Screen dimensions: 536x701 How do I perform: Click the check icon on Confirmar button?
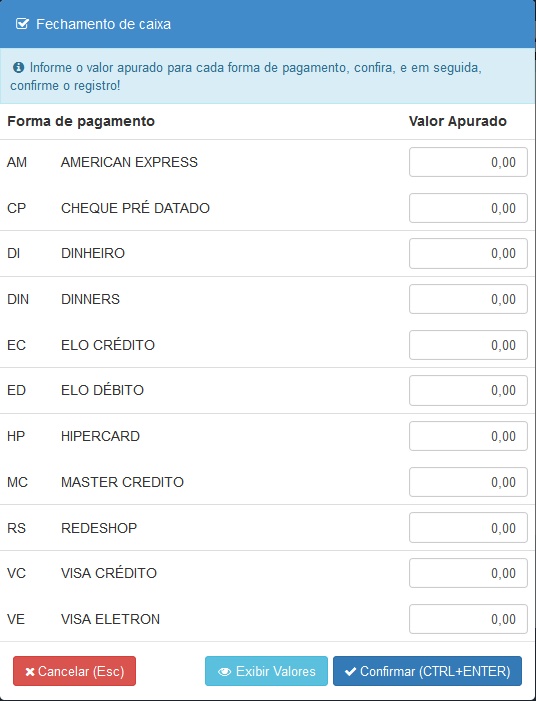(x=350, y=671)
